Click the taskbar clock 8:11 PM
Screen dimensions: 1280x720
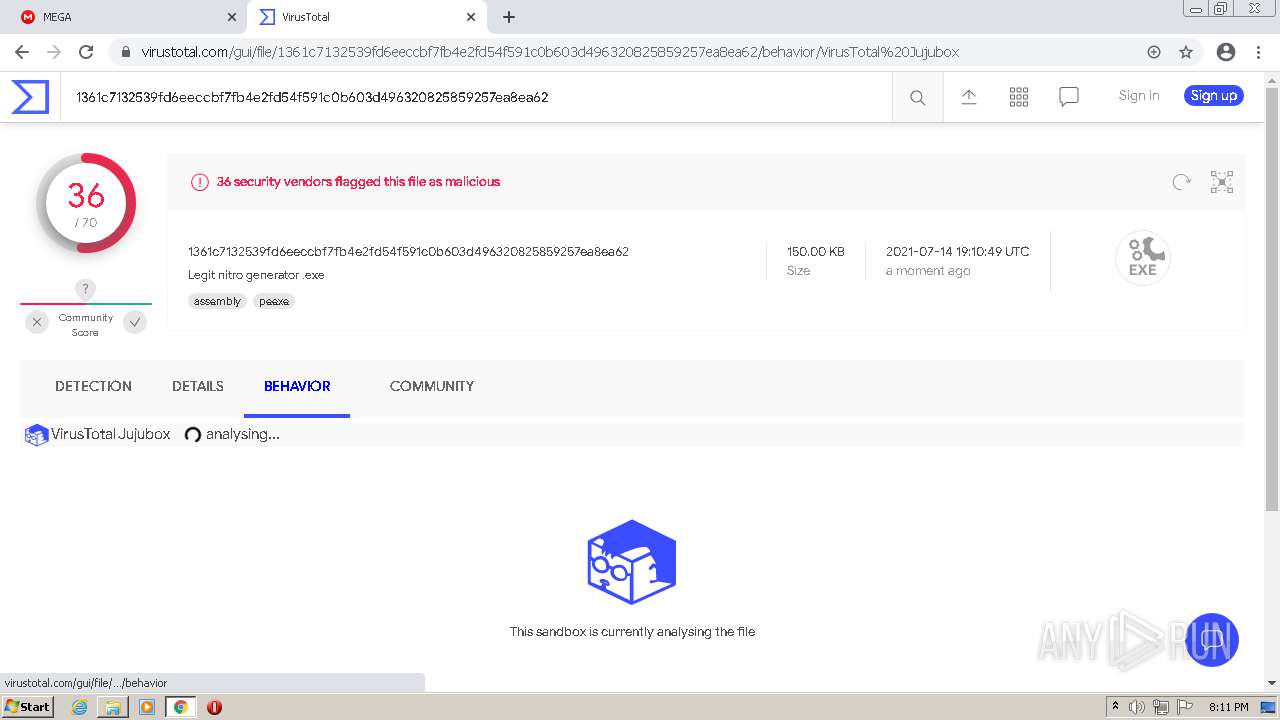point(1228,707)
